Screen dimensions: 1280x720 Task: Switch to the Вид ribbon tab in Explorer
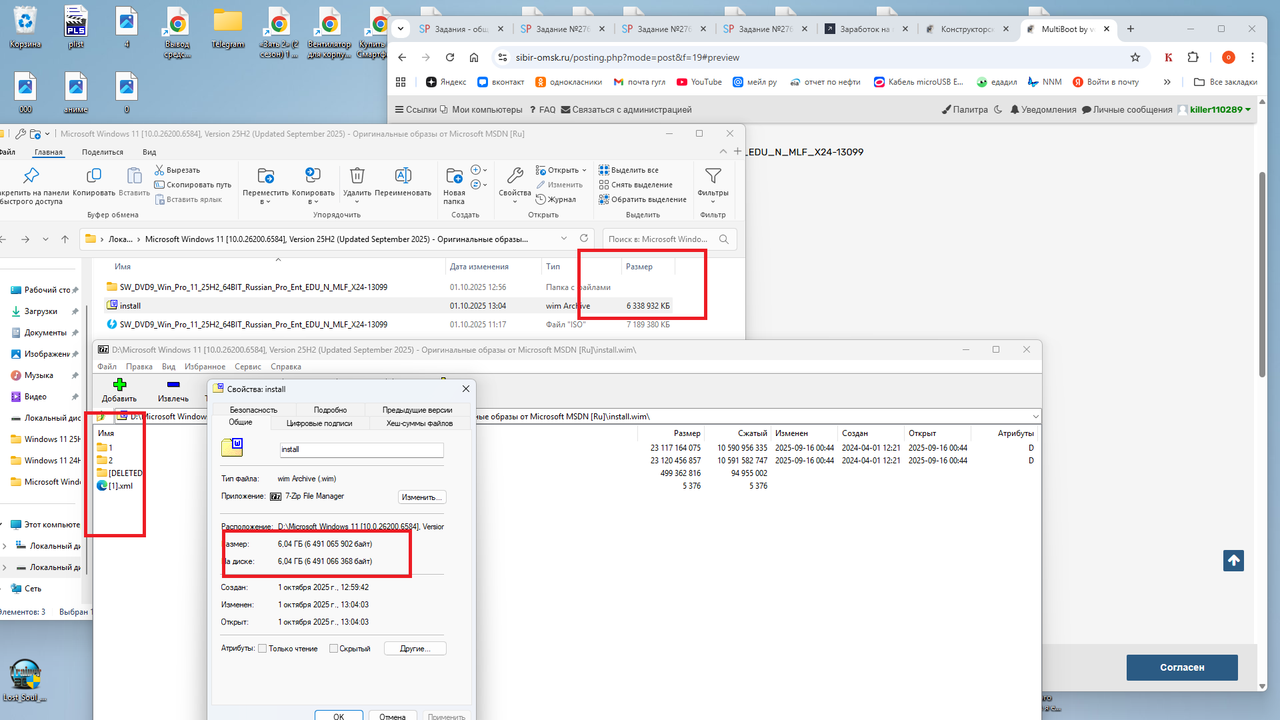[149, 152]
